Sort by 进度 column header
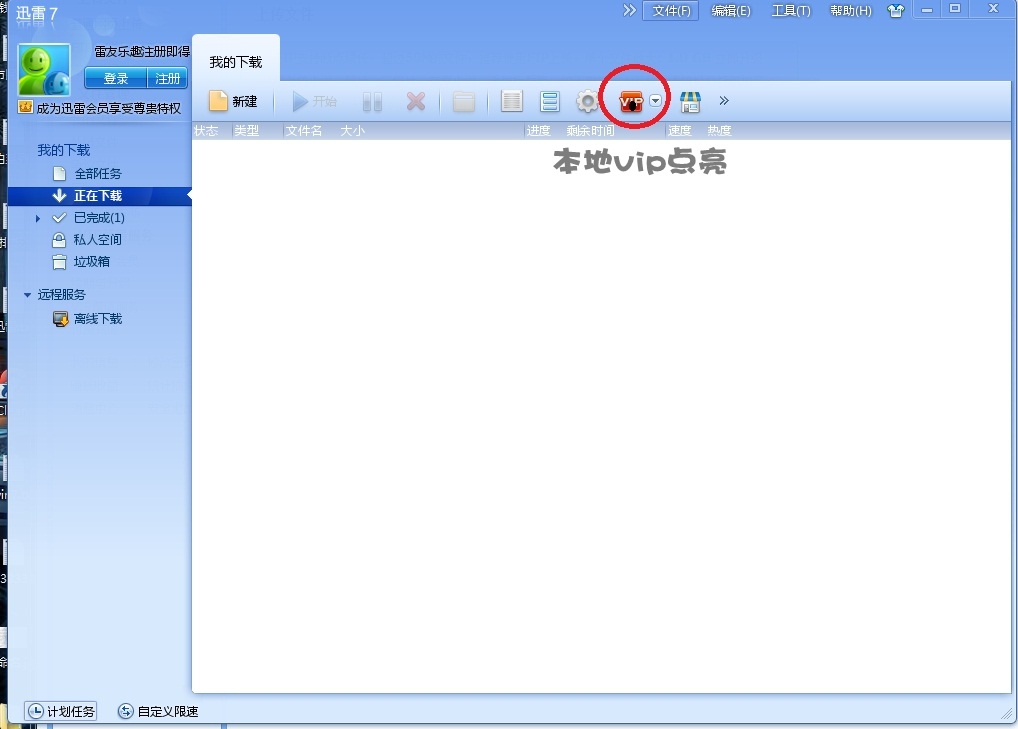This screenshot has width=1018, height=729. pos(538,131)
